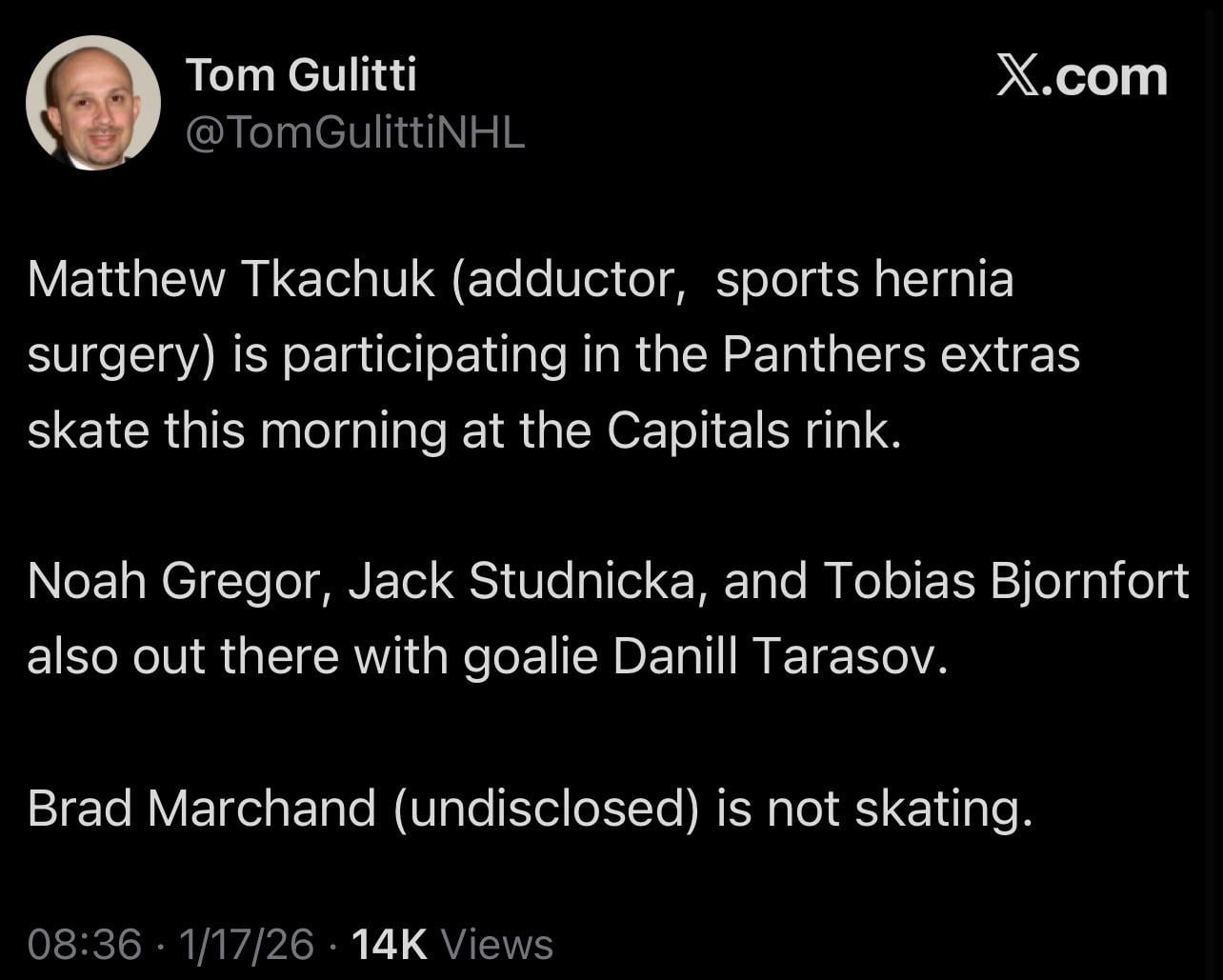
Task: Click the @TomGulittiNHL handle
Action: tap(354, 134)
